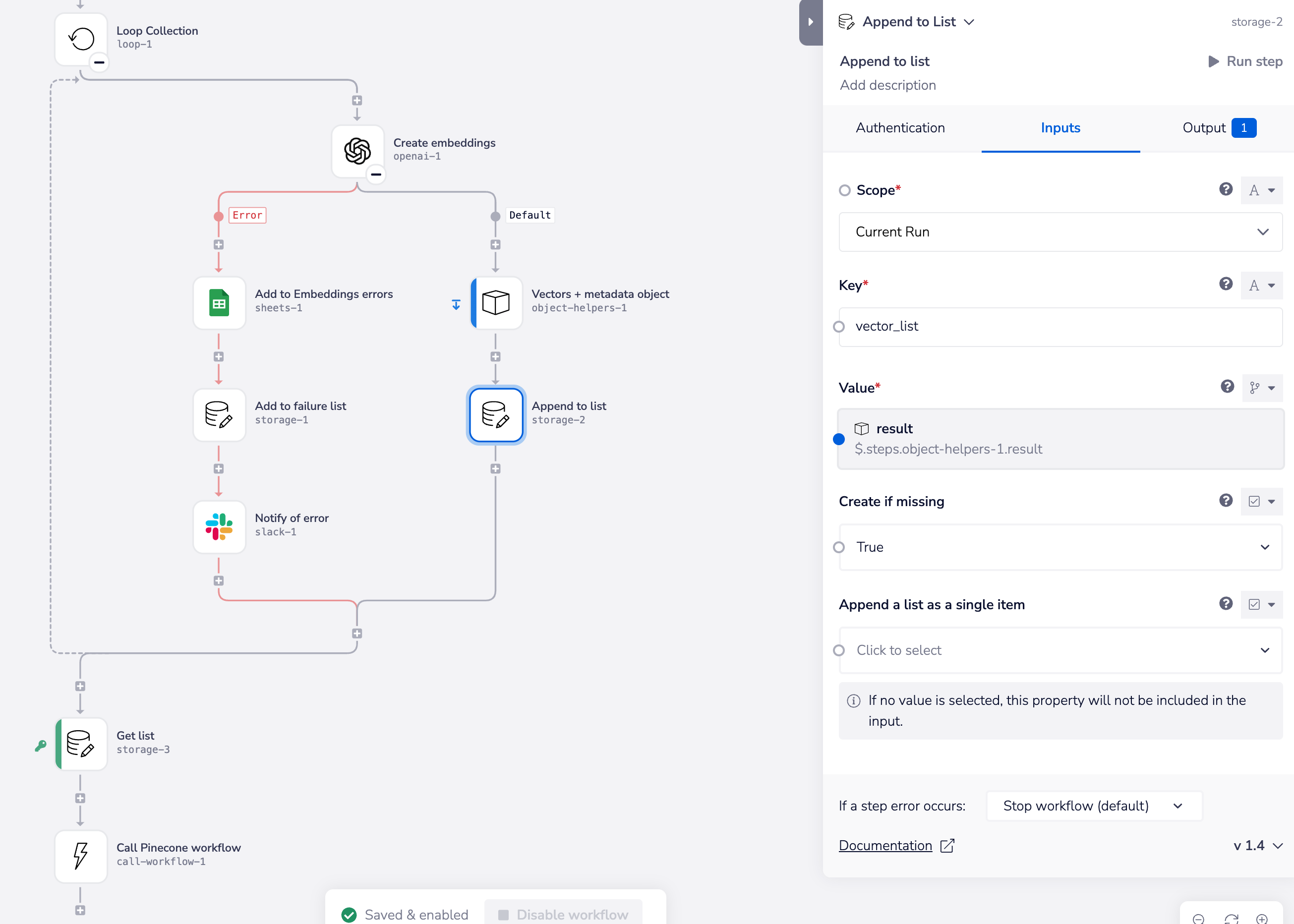
Task: Switch to the Authentication tab
Action: click(x=900, y=128)
